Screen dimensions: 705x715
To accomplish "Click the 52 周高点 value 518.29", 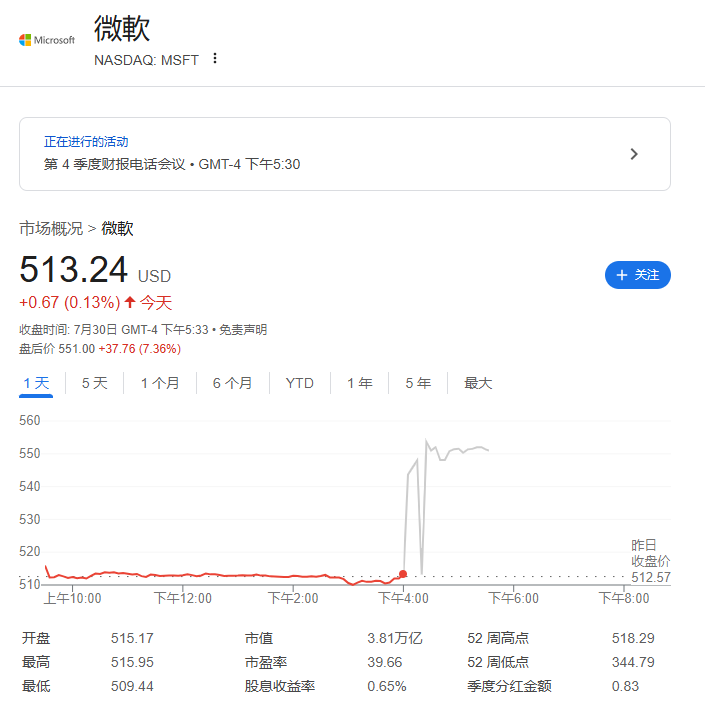I will click(633, 638).
